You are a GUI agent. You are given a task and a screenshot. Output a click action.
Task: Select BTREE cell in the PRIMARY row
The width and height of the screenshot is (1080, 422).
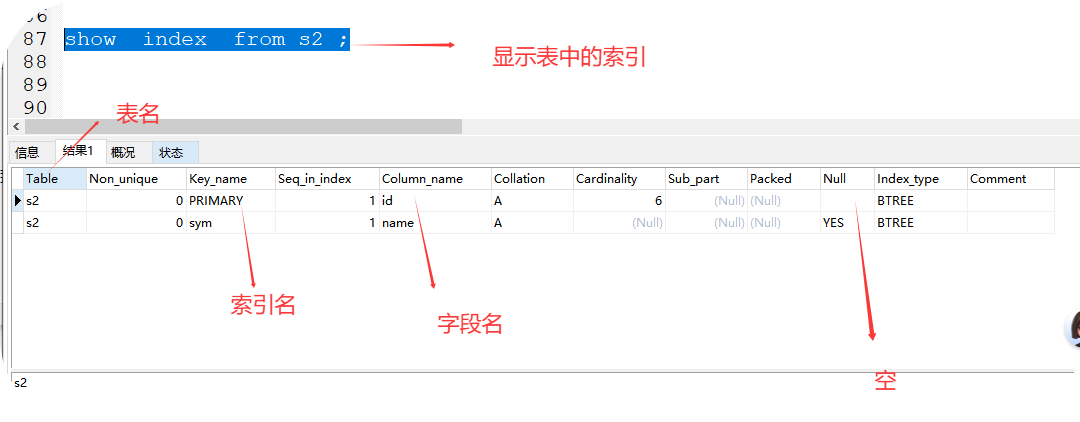pos(921,200)
